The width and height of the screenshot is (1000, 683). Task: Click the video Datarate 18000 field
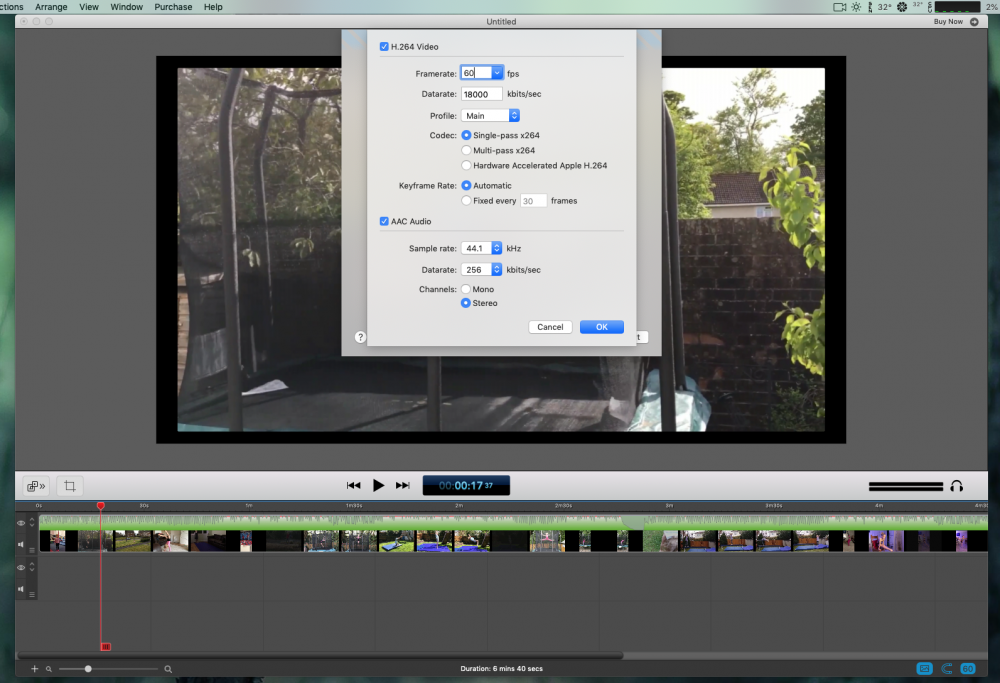coord(482,94)
